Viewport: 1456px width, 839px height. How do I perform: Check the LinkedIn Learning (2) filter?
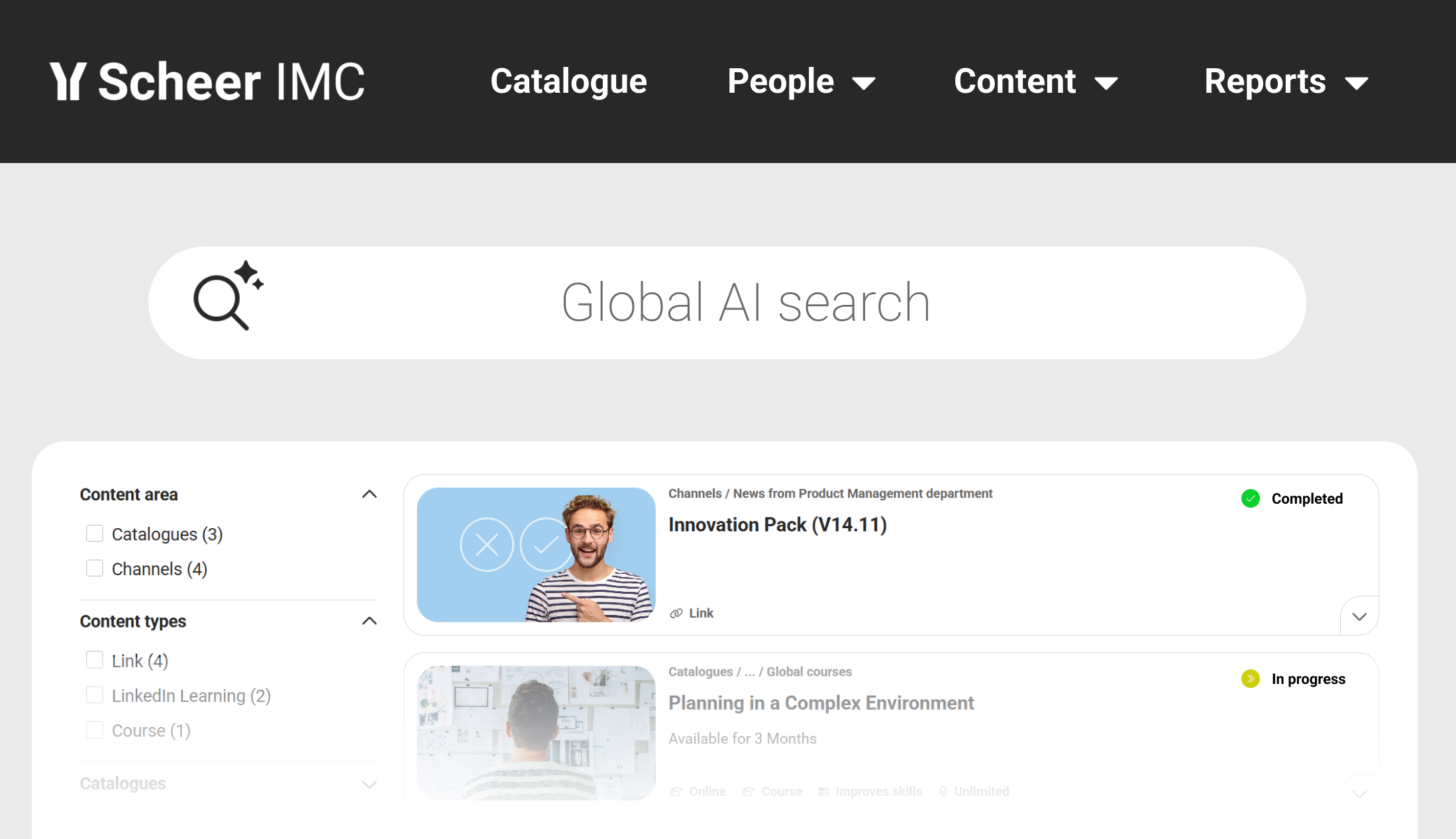[x=95, y=695]
